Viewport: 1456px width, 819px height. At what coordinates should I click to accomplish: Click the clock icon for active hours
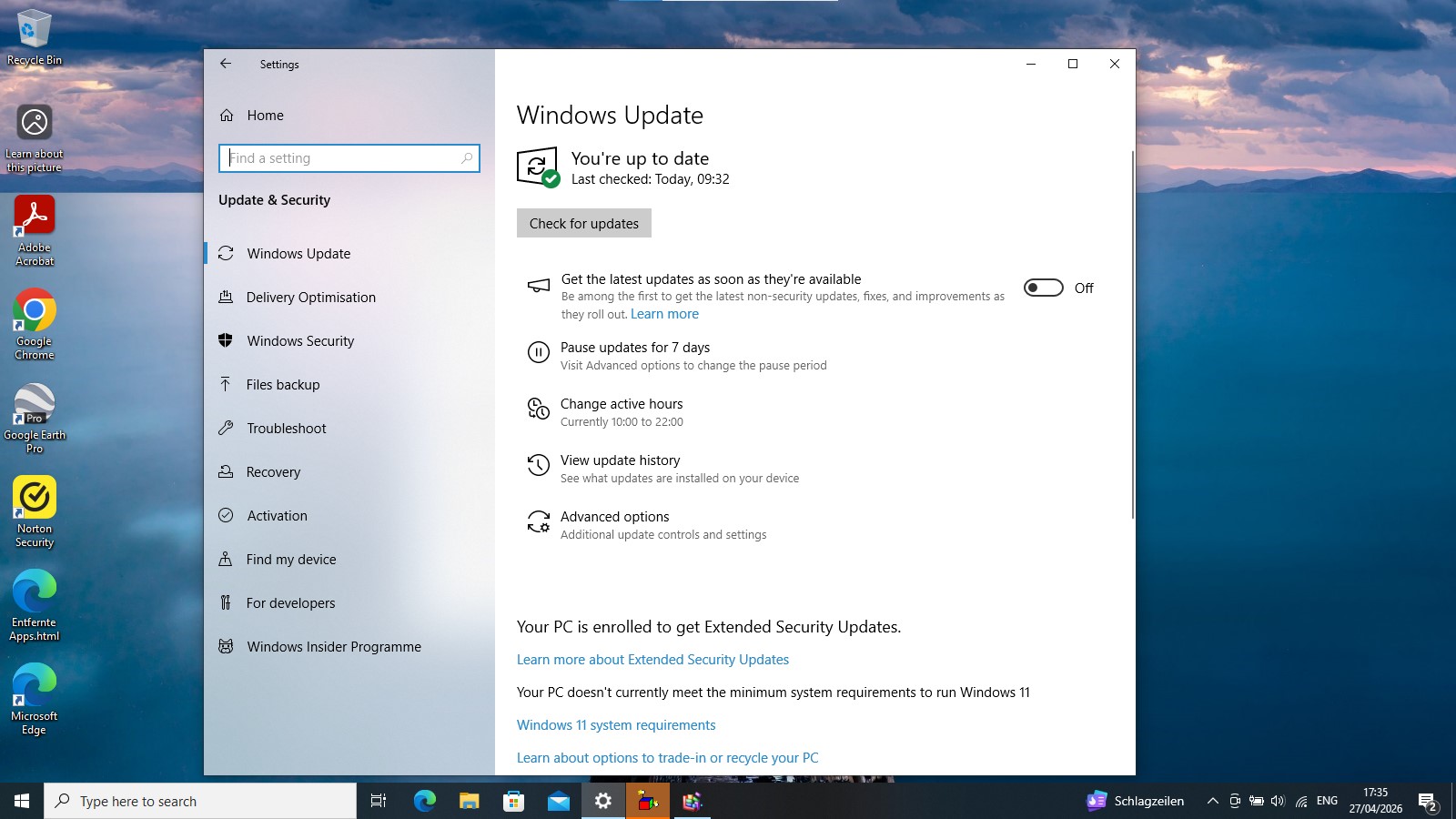pos(539,409)
